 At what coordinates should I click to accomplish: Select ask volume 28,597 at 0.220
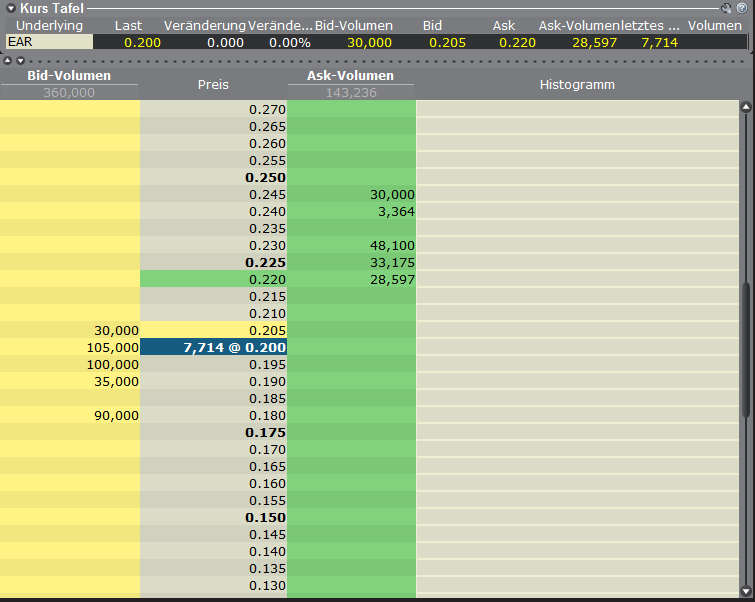[351, 279]
